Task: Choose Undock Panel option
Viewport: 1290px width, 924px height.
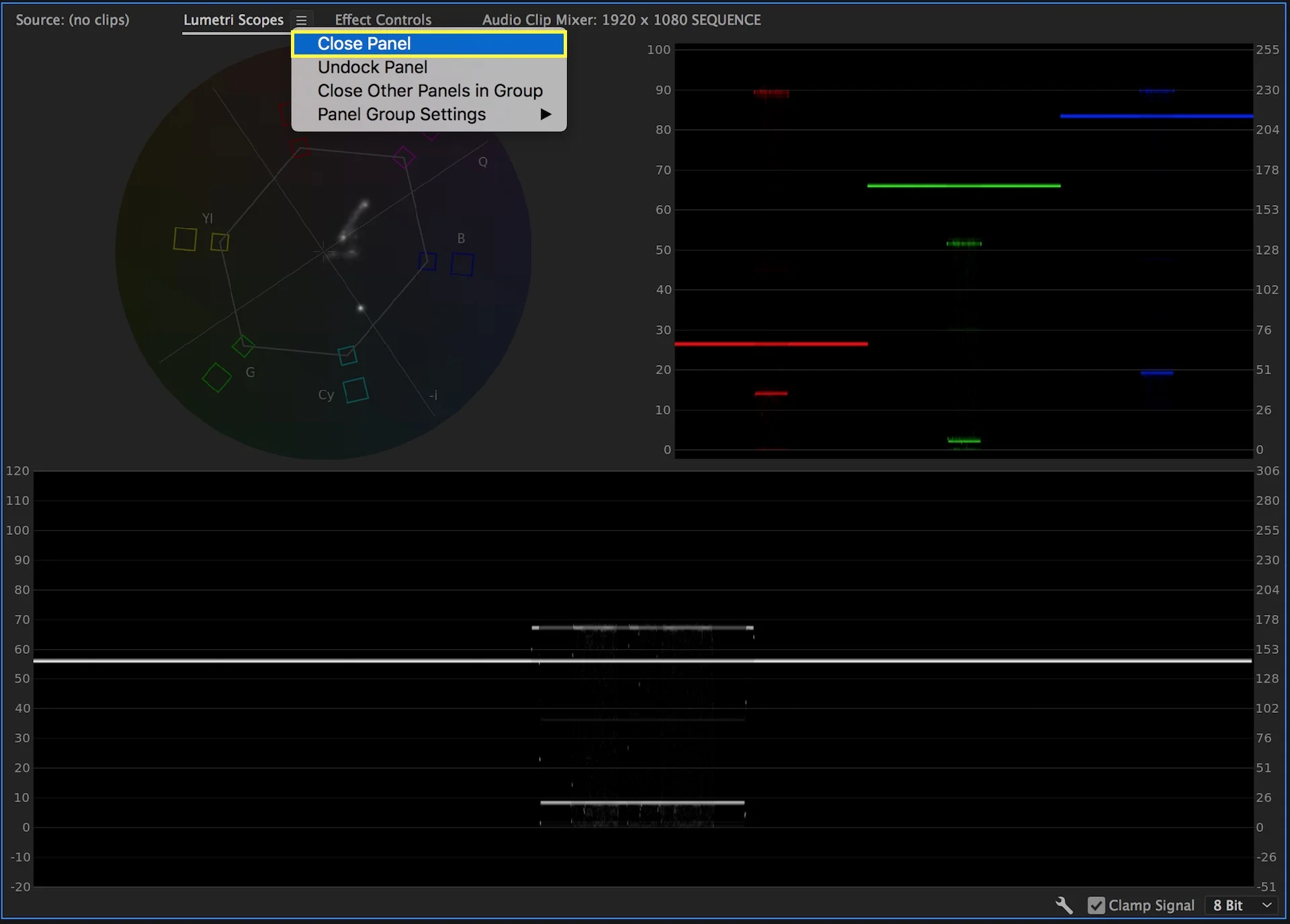Action: point(429,67)
